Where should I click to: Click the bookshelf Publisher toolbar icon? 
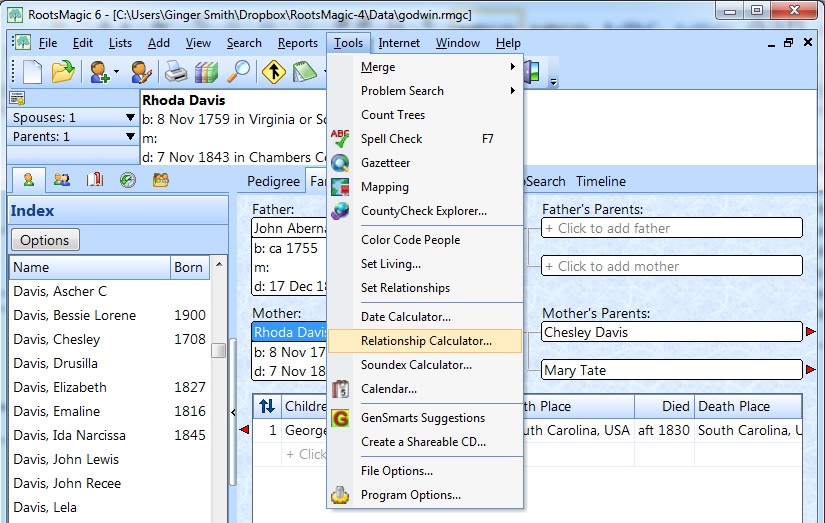pyautogui.click(x=206, y=72)
